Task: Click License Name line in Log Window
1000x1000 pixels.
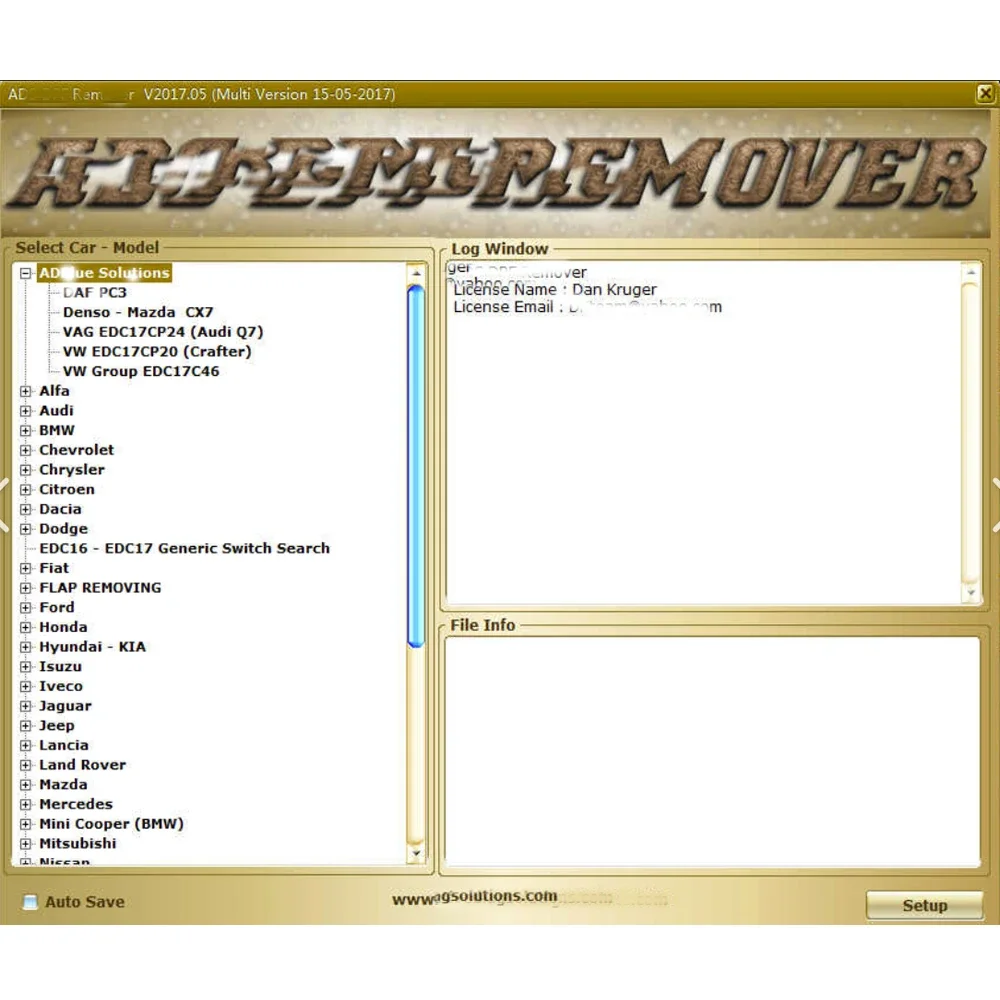Action: [x=555, y=290]
